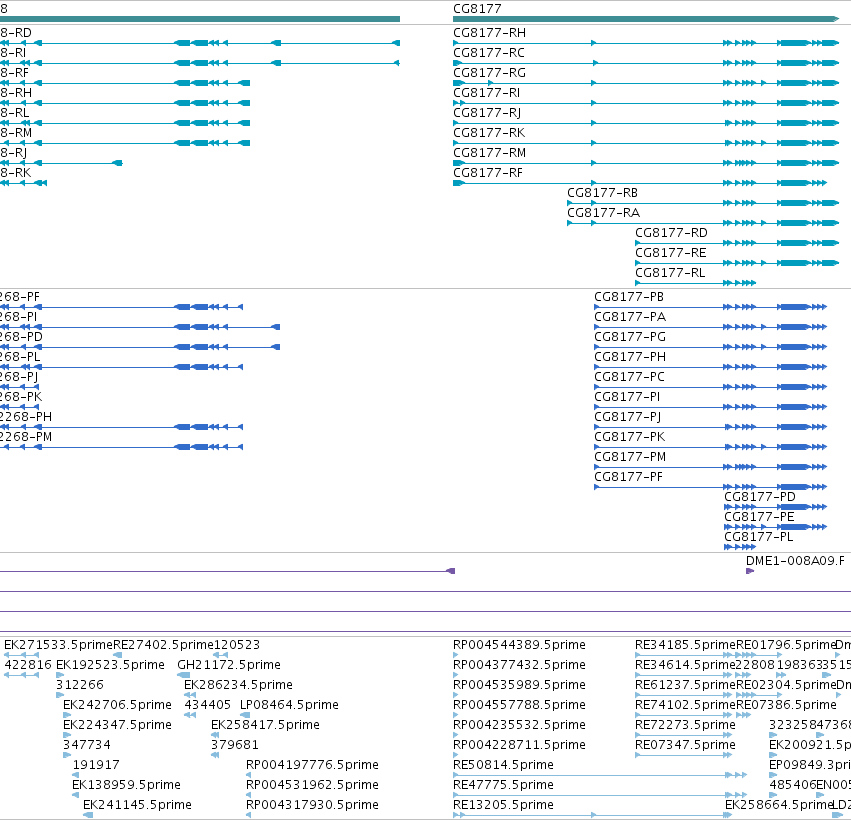Click EST entry 434405
This screenshot has width=851, height=820.
[207, 705]
